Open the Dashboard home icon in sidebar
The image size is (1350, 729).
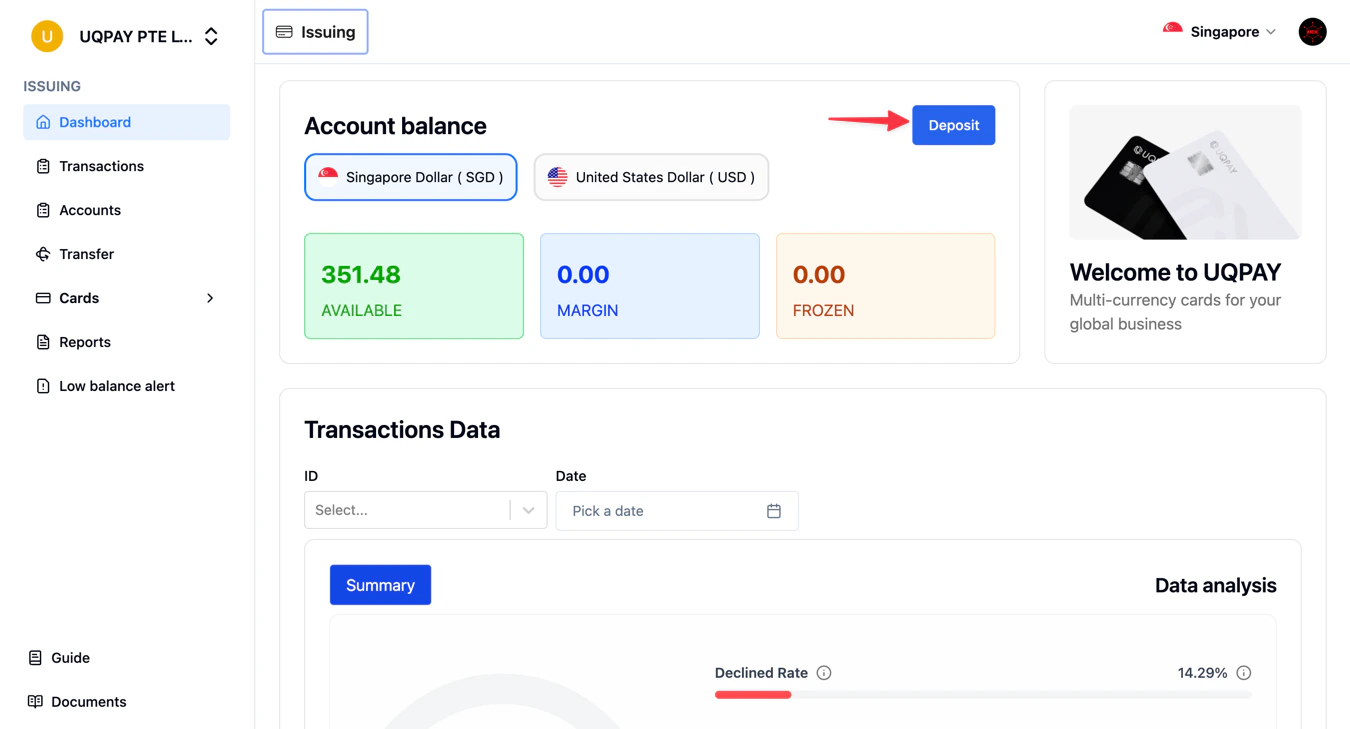(42, 121)
